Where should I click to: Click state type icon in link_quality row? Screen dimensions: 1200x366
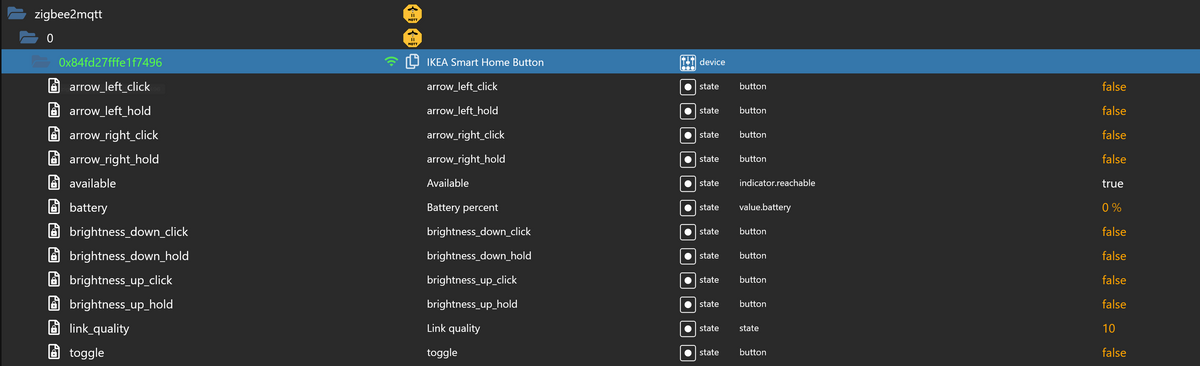click(687, 328)
